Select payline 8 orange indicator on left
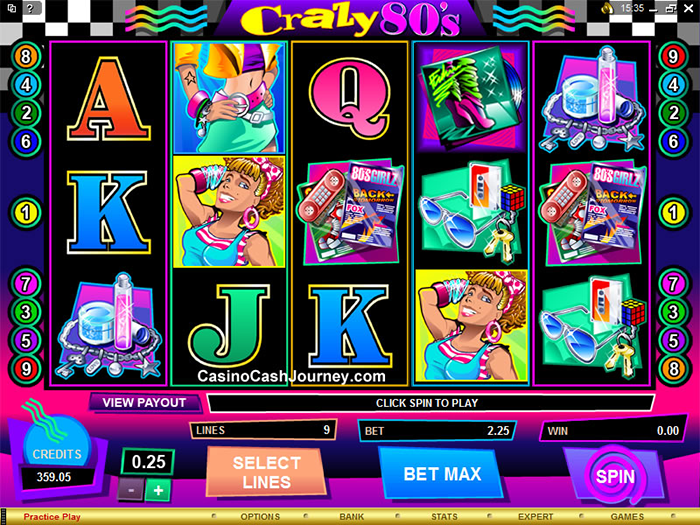Viewport: 700px width, 525px height. click(26, 57)
